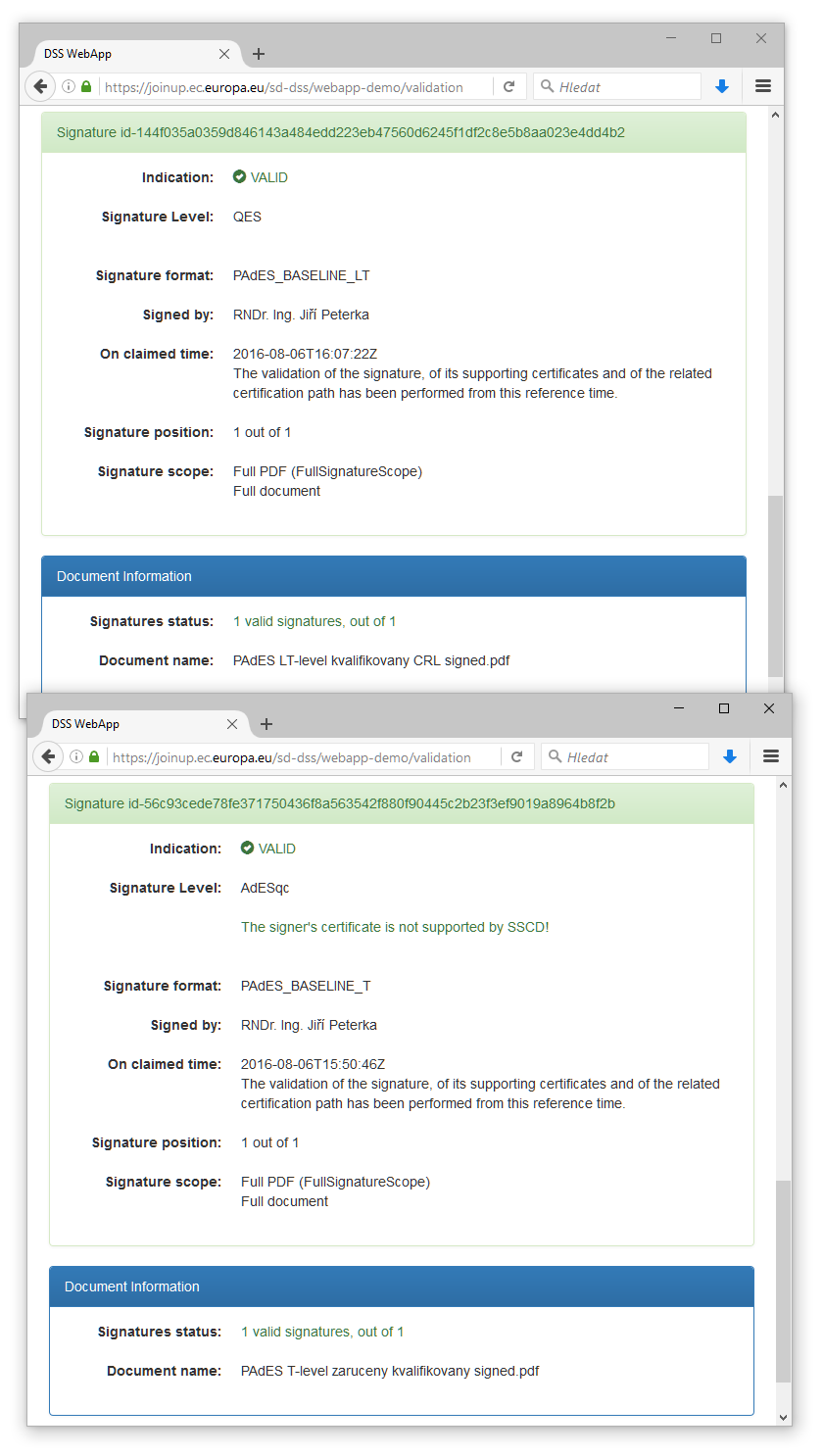Select QES signature level value

click(x=247, y=217)
